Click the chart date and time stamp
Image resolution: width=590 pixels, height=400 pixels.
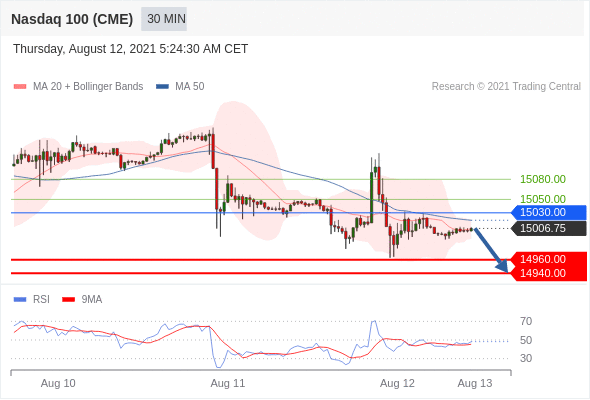pyautogui.click(x=130, y=49)
